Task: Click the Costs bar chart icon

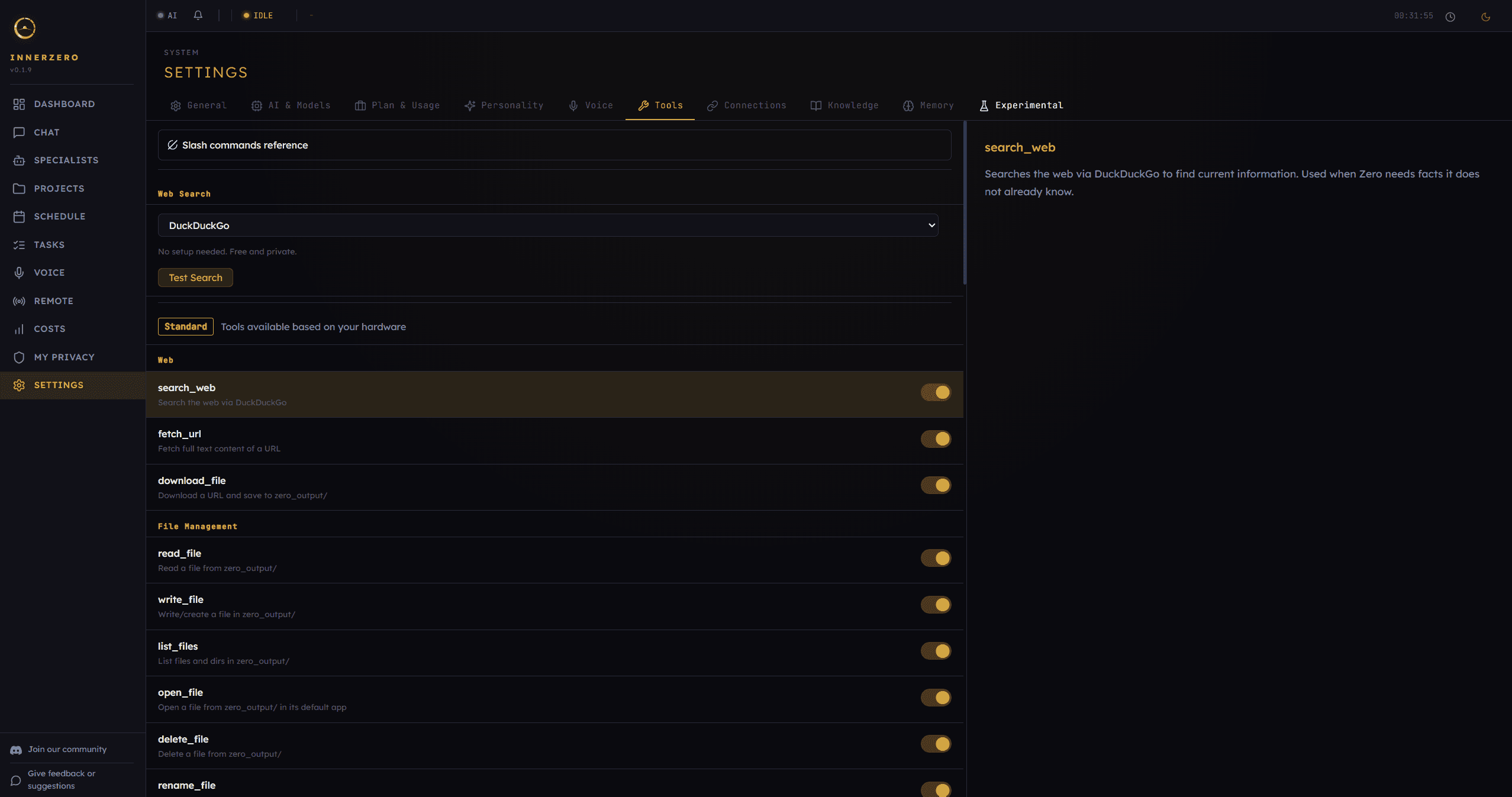Action: (x=19, y=329)
